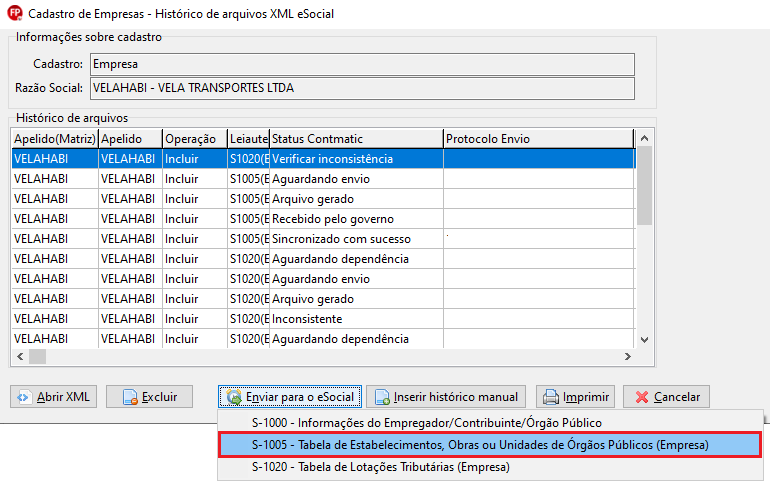Click Apelido VELAHABI in Sincronizado com sucesso row

pos(131,239)
